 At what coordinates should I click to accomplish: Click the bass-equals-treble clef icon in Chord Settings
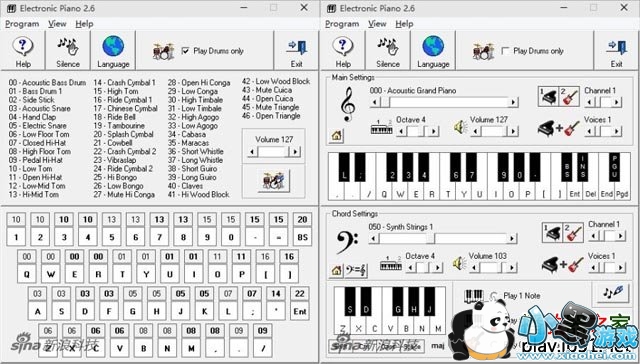[x=356, y=270]
